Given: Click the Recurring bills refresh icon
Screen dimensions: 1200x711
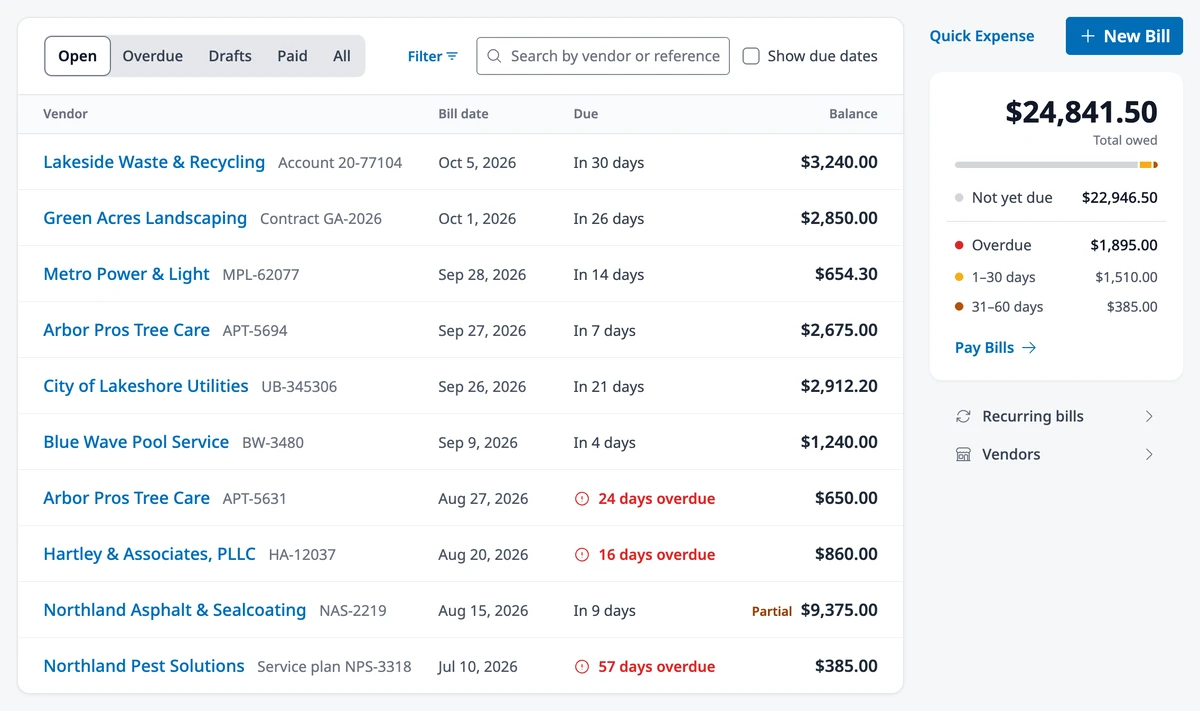Looking at the screenshot, I should pos(963,416).
